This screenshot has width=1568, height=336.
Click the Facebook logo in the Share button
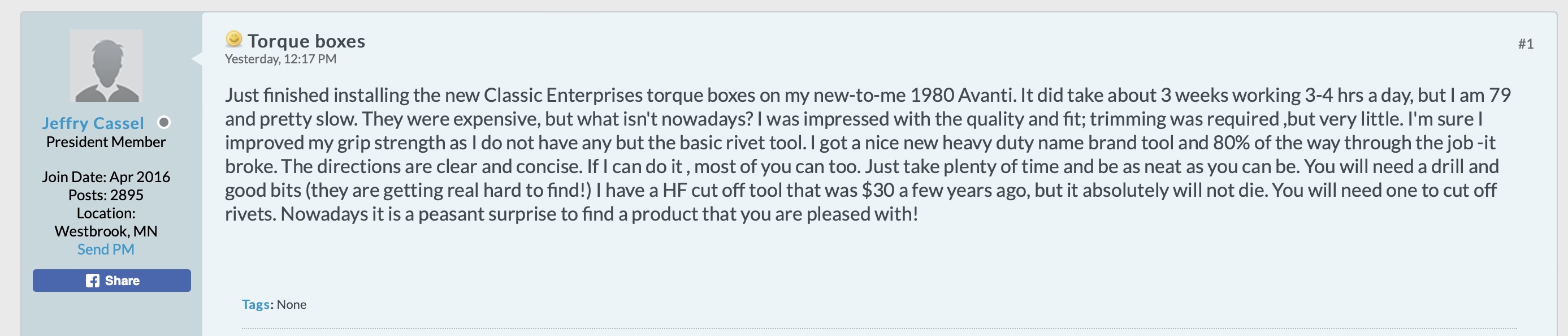[93, 281]
